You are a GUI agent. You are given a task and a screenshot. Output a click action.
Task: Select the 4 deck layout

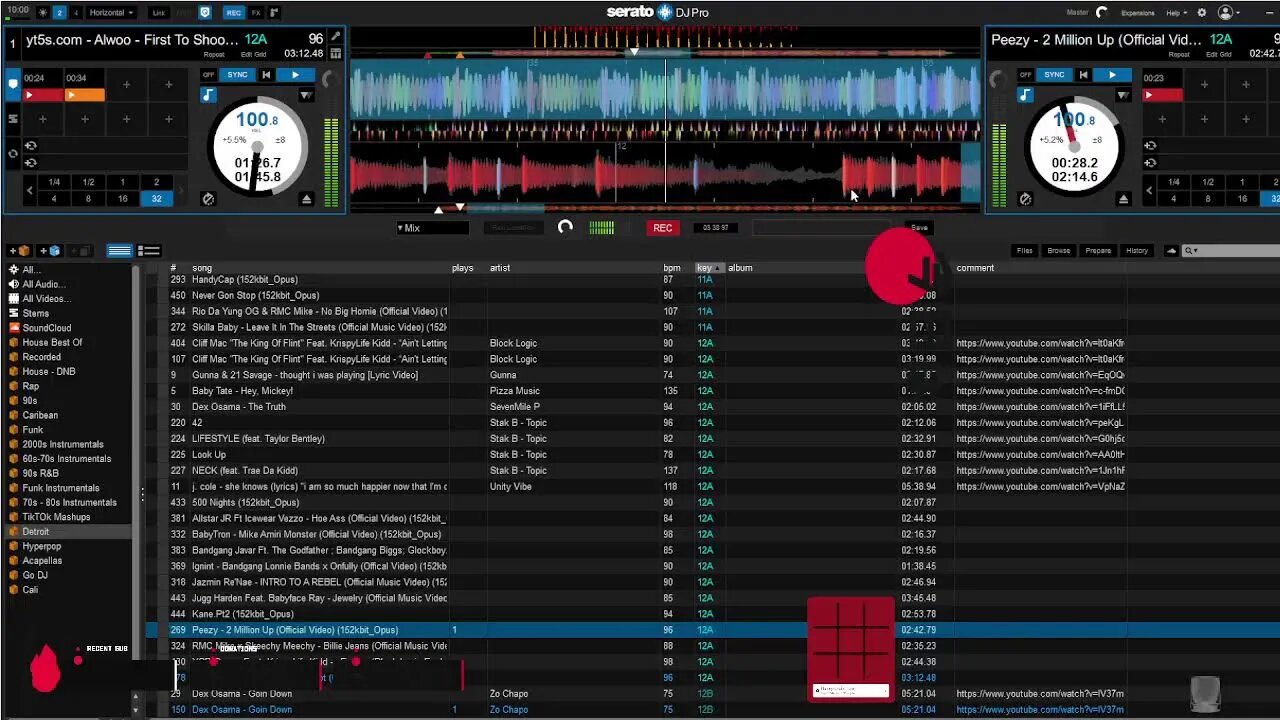pyautogui.click(x=75, y=13)
